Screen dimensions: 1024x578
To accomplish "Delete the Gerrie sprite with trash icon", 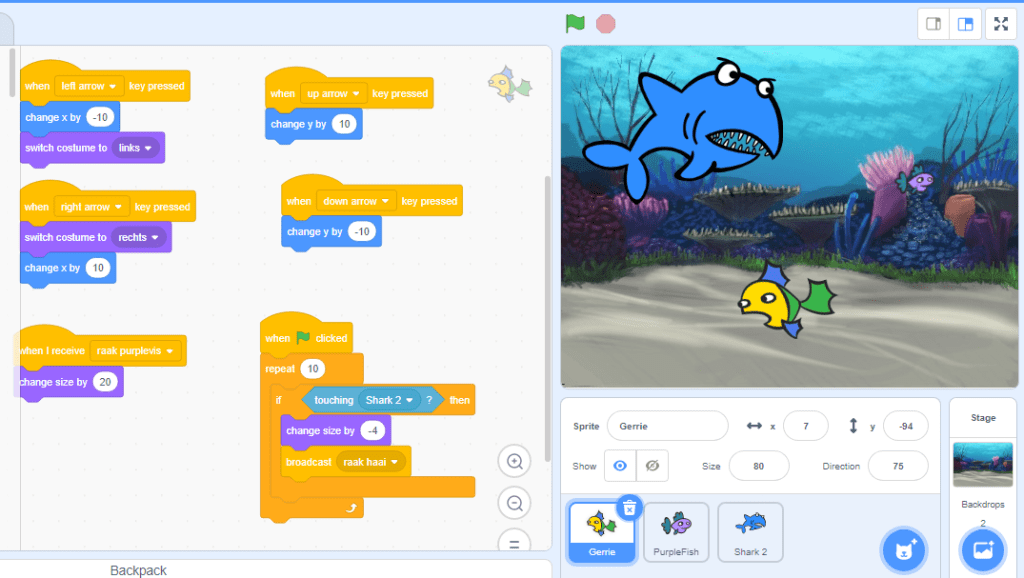I will [629, 508].
